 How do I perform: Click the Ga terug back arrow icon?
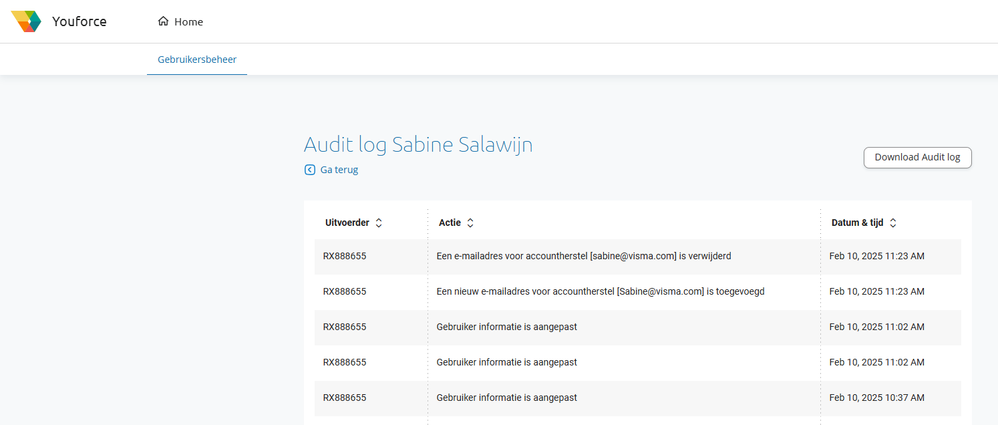[x=310, y=170]
